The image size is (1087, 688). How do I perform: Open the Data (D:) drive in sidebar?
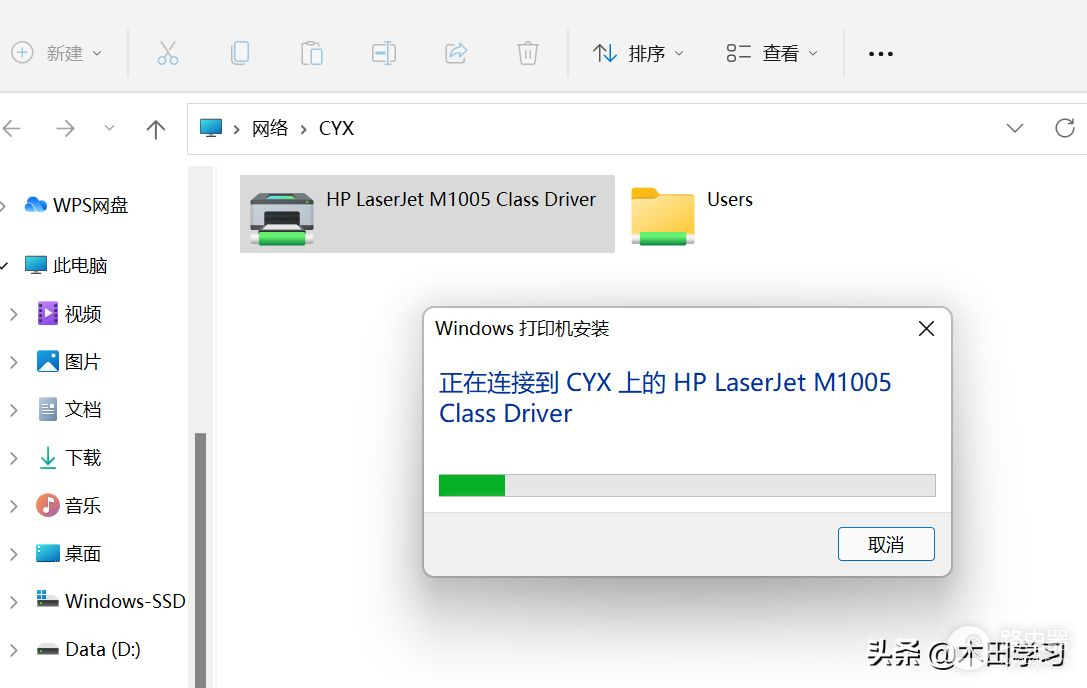(x=89, y=649)
